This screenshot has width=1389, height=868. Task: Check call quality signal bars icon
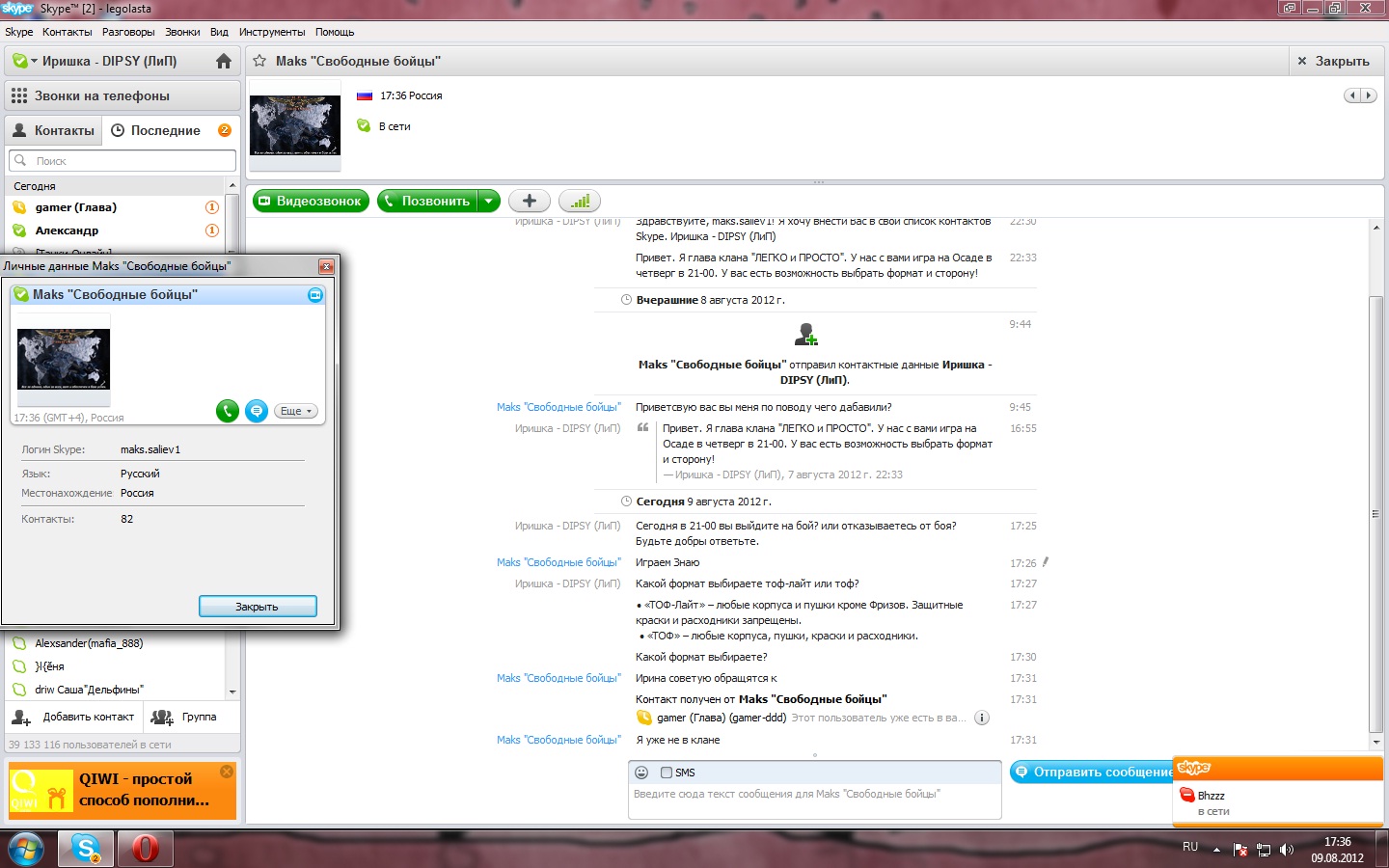(580, 201)
